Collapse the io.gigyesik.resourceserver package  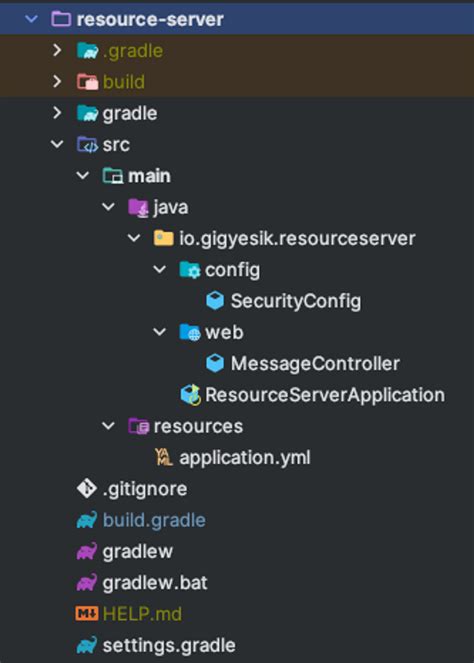pyautogui.click(x=134, y=238)
